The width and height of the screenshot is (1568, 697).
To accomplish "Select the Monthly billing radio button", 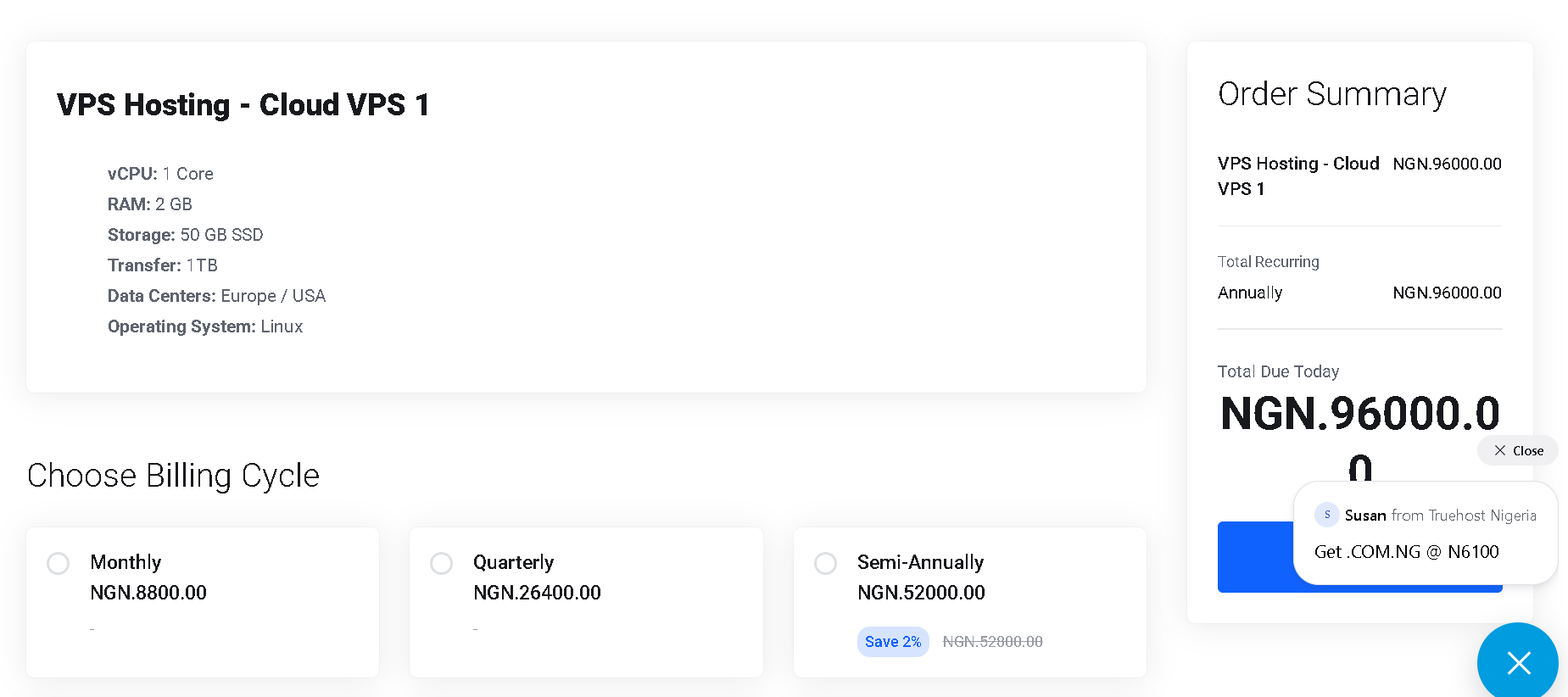I will [x=59, y=563].
